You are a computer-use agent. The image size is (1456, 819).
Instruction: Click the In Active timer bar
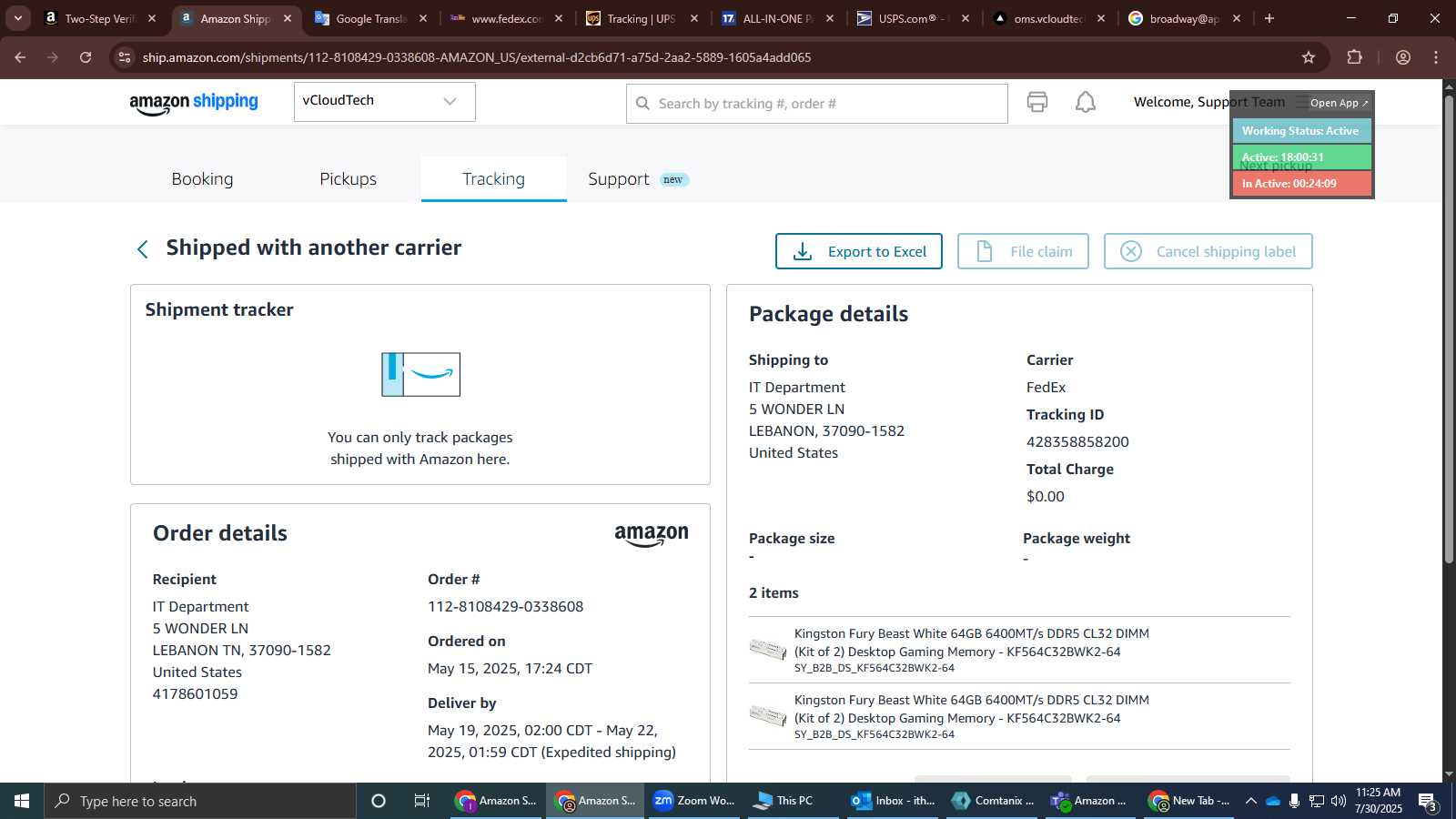point(1301,184)
